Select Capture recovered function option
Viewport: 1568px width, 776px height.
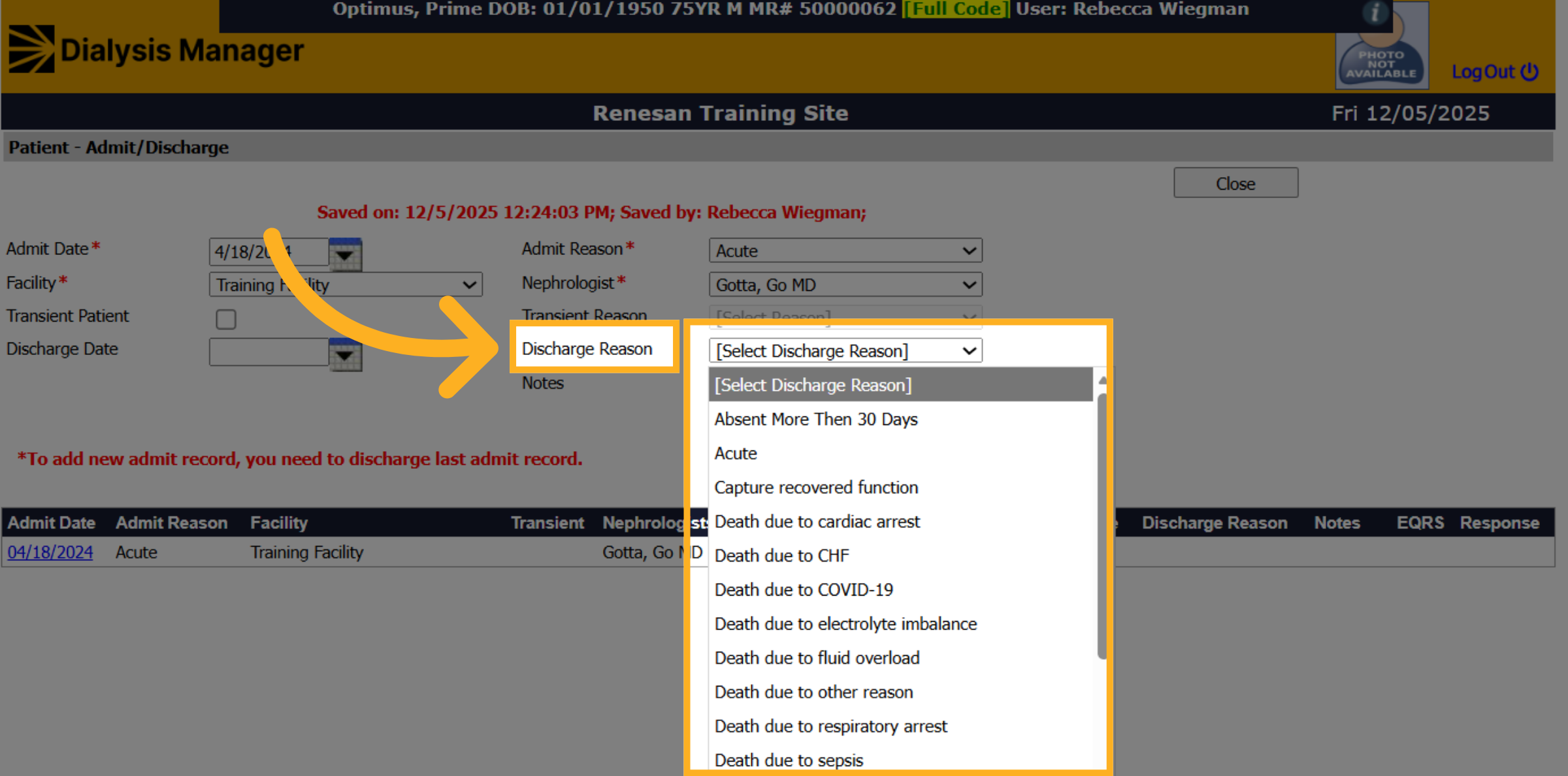click(900, 487)
